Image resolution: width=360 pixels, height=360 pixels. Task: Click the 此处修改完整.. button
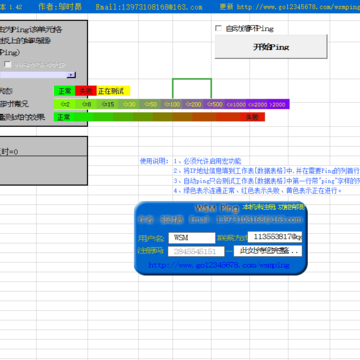click(x=268, y=251)
